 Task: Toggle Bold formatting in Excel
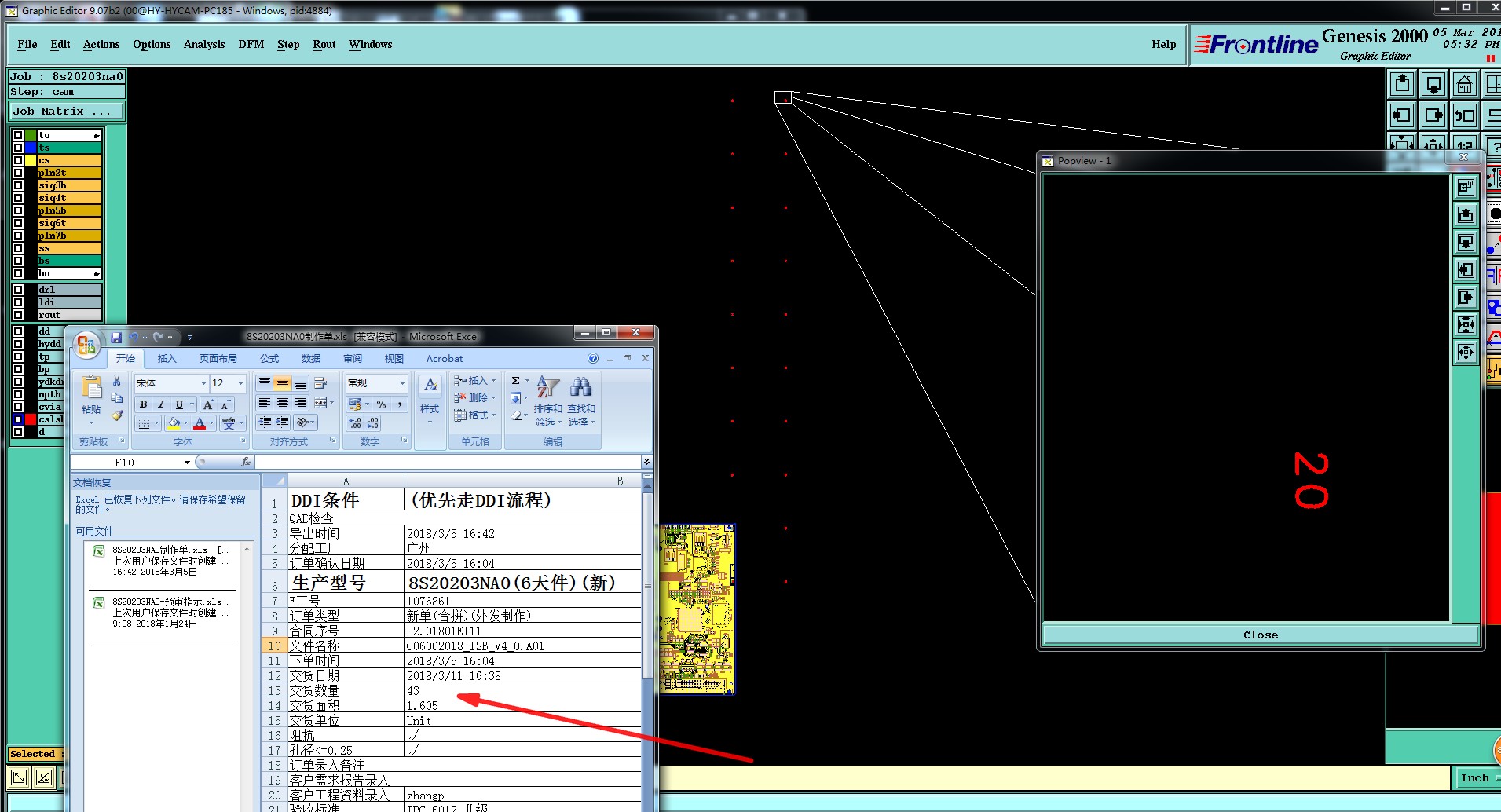point(143,404)
